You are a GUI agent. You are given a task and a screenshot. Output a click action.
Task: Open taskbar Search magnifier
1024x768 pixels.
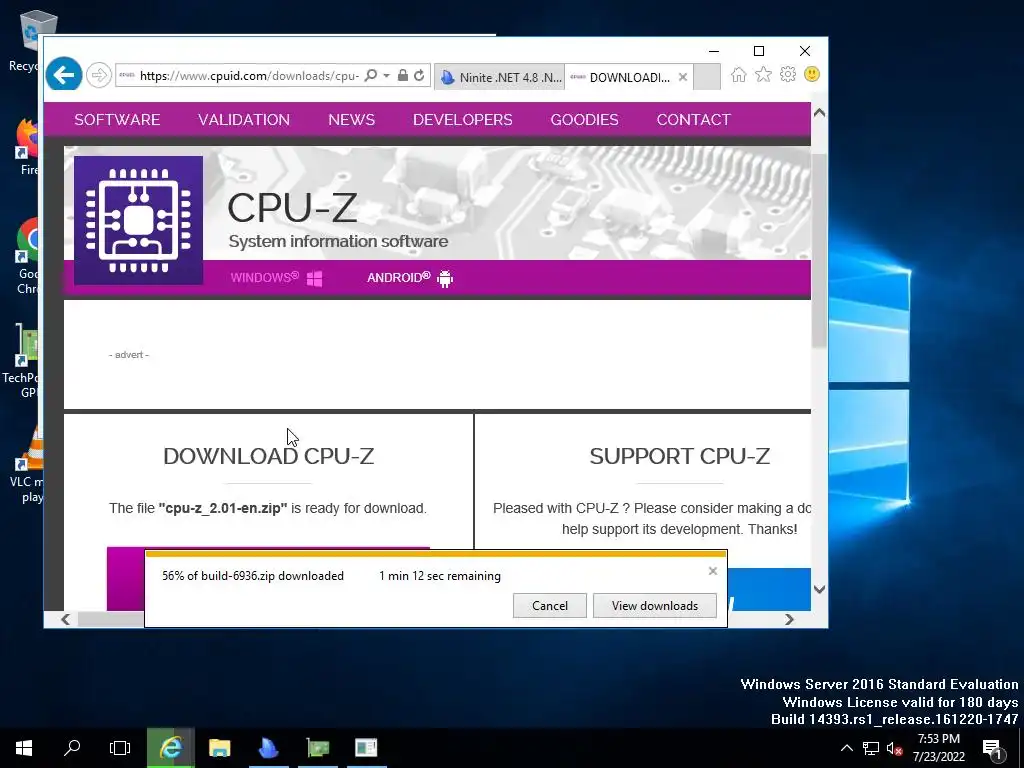pyautogui.click(x=72, y=748)
